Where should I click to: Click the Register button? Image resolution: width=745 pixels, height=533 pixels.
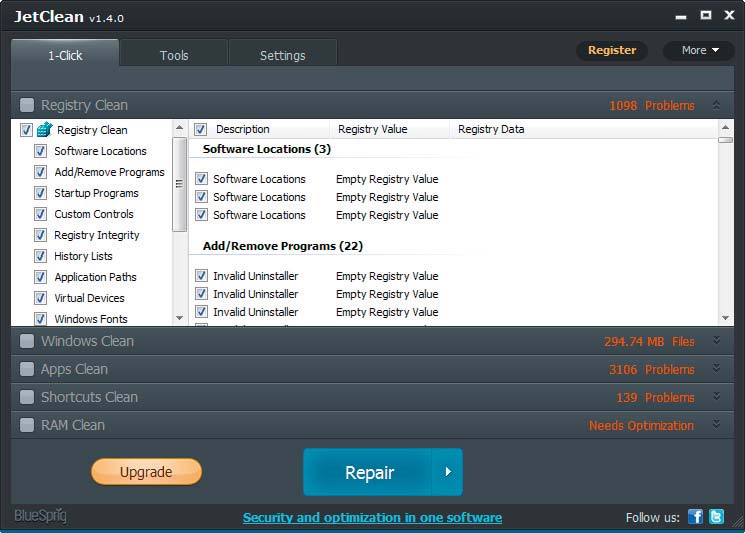[x=612, y=50]
